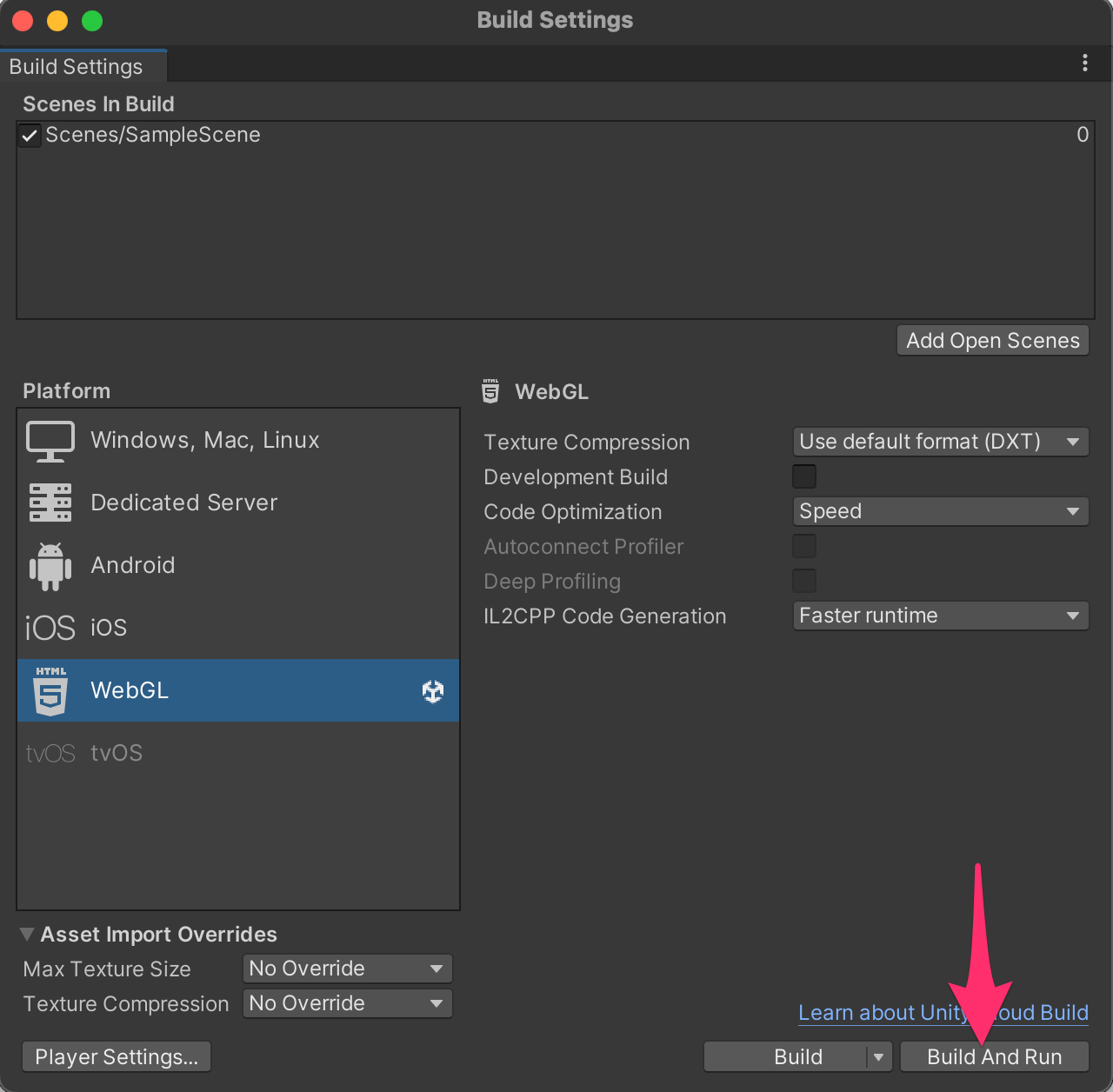Click the Scenes In Build heading

point(98,104)
